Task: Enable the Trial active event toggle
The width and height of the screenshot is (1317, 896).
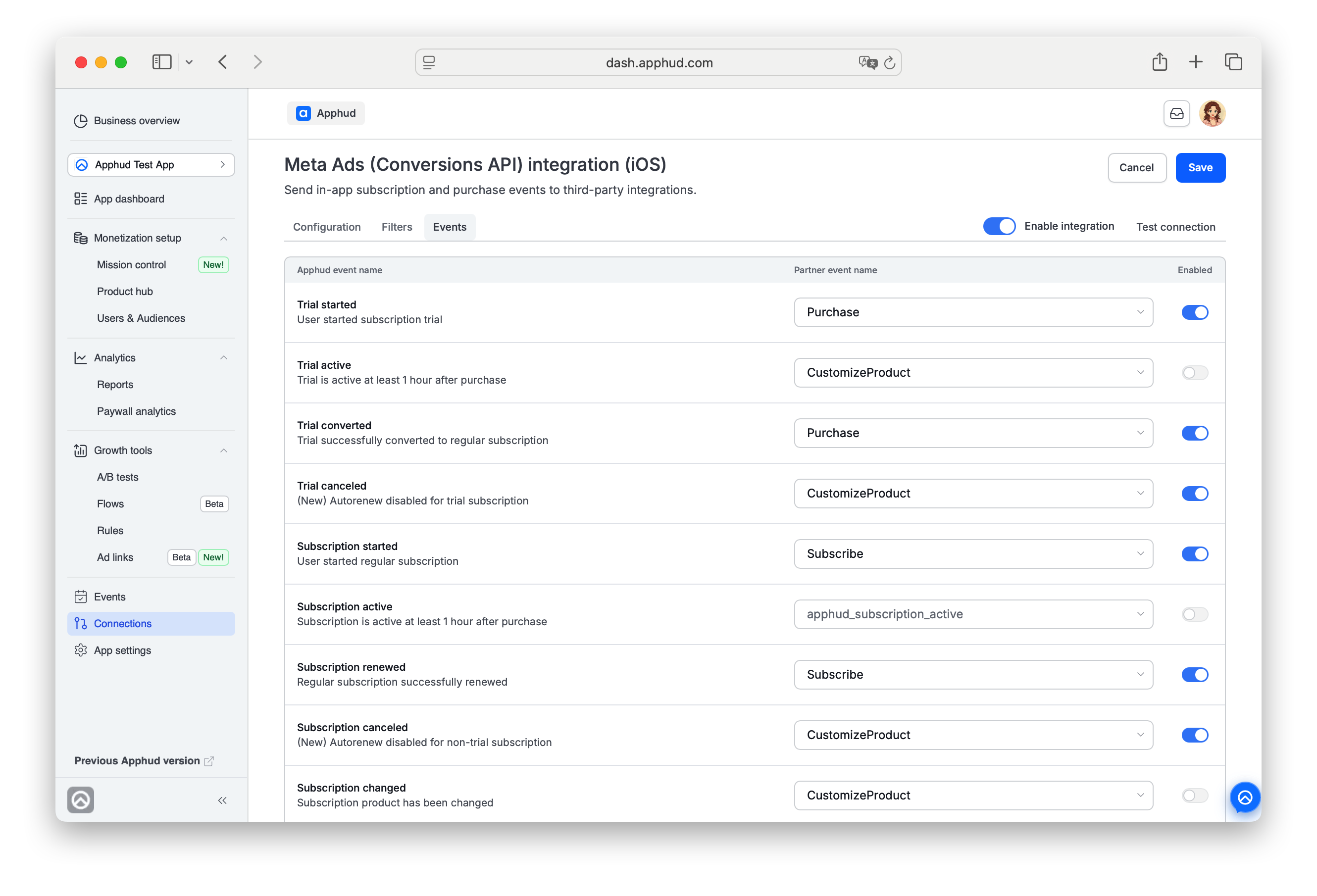Action: (1195, 373)
